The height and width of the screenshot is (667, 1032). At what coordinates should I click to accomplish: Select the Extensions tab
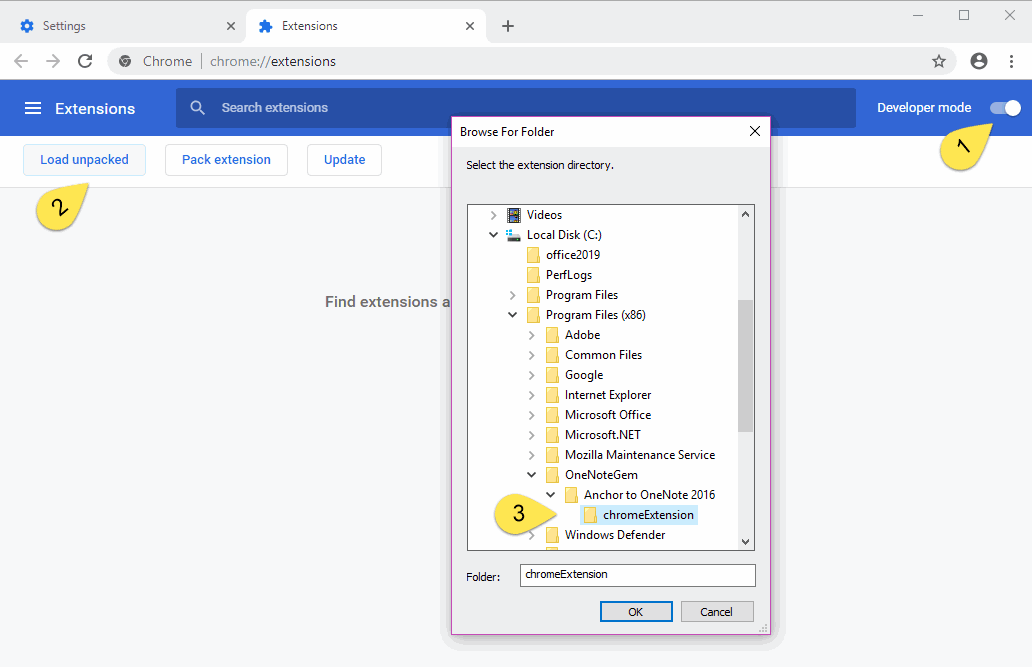[x=366, y=26]
